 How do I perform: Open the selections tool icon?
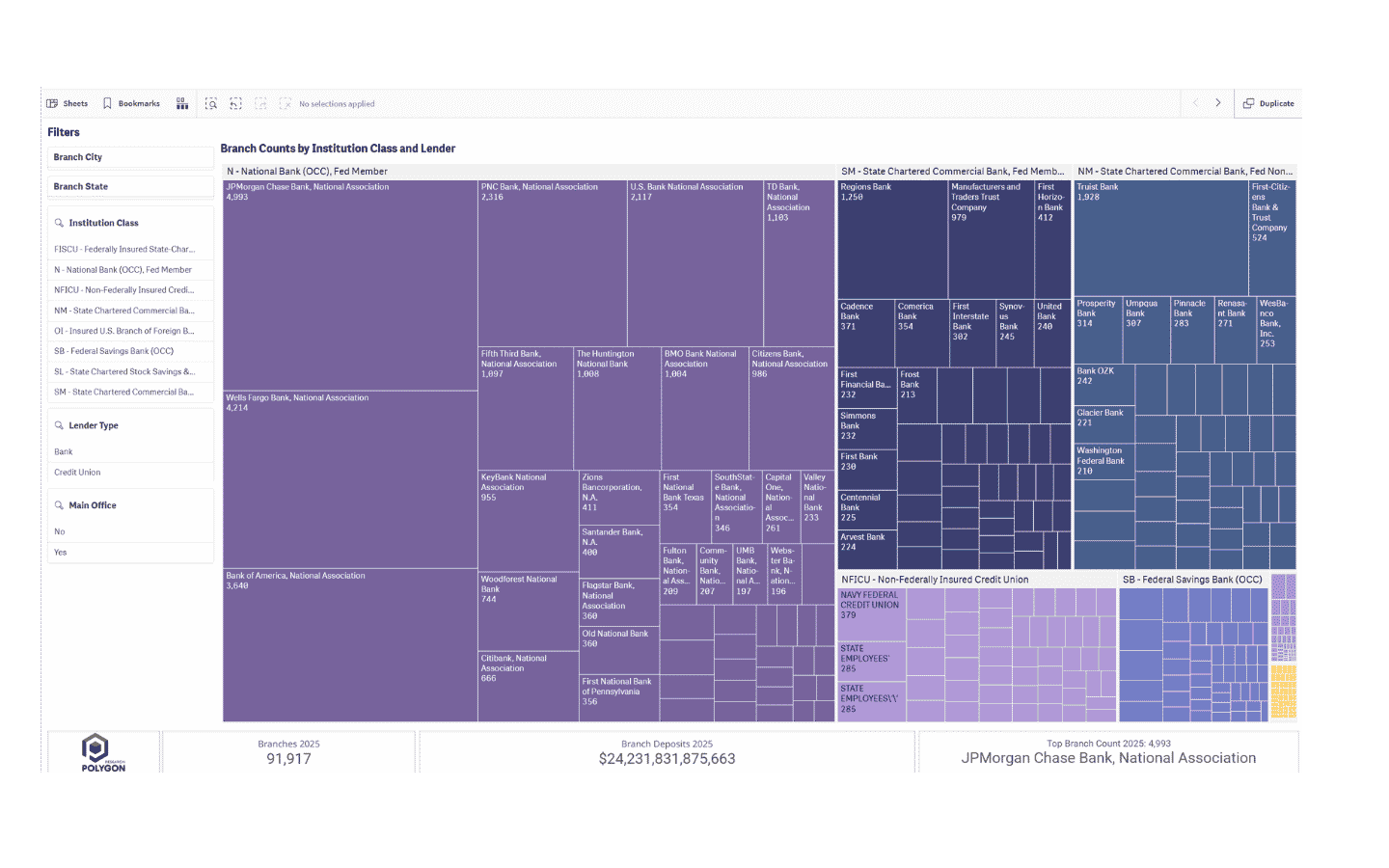[x=182, y=103]
